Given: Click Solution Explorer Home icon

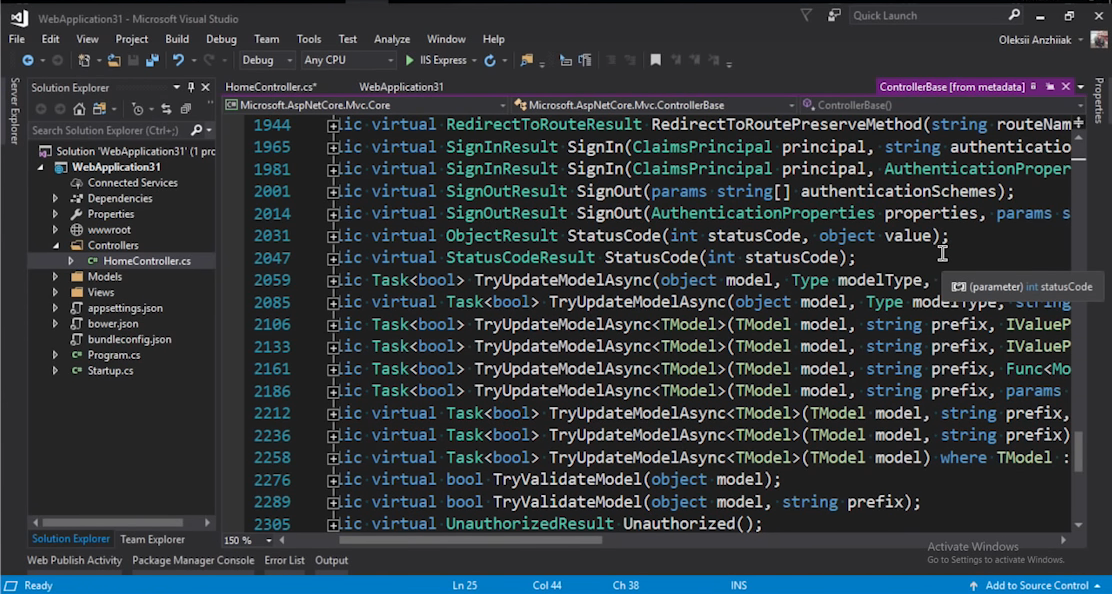Looking at the screenshot, I should (x=79, y=109).
